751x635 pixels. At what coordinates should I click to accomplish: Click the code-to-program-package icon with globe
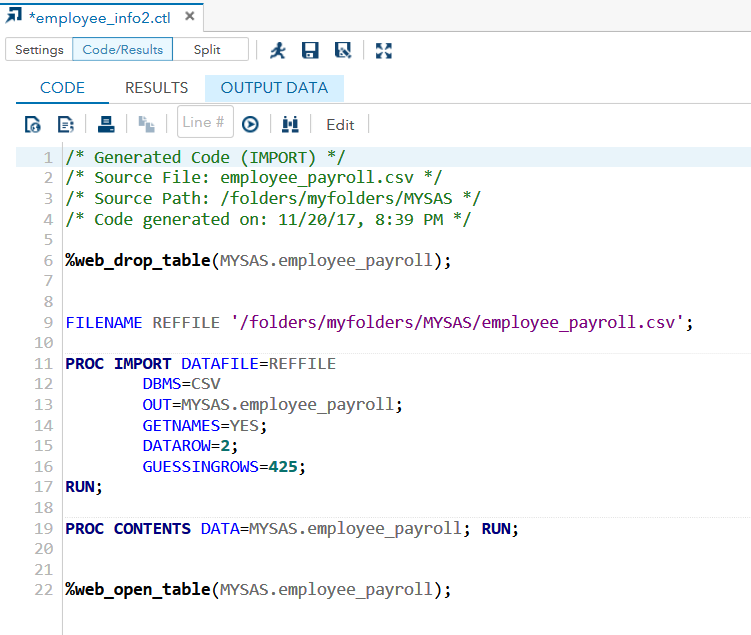pos(33,124)
